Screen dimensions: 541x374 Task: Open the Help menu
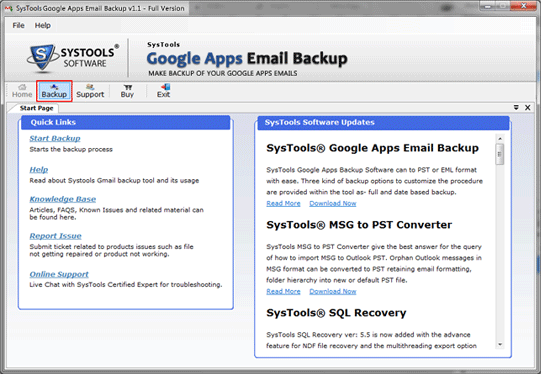[42, 25]
